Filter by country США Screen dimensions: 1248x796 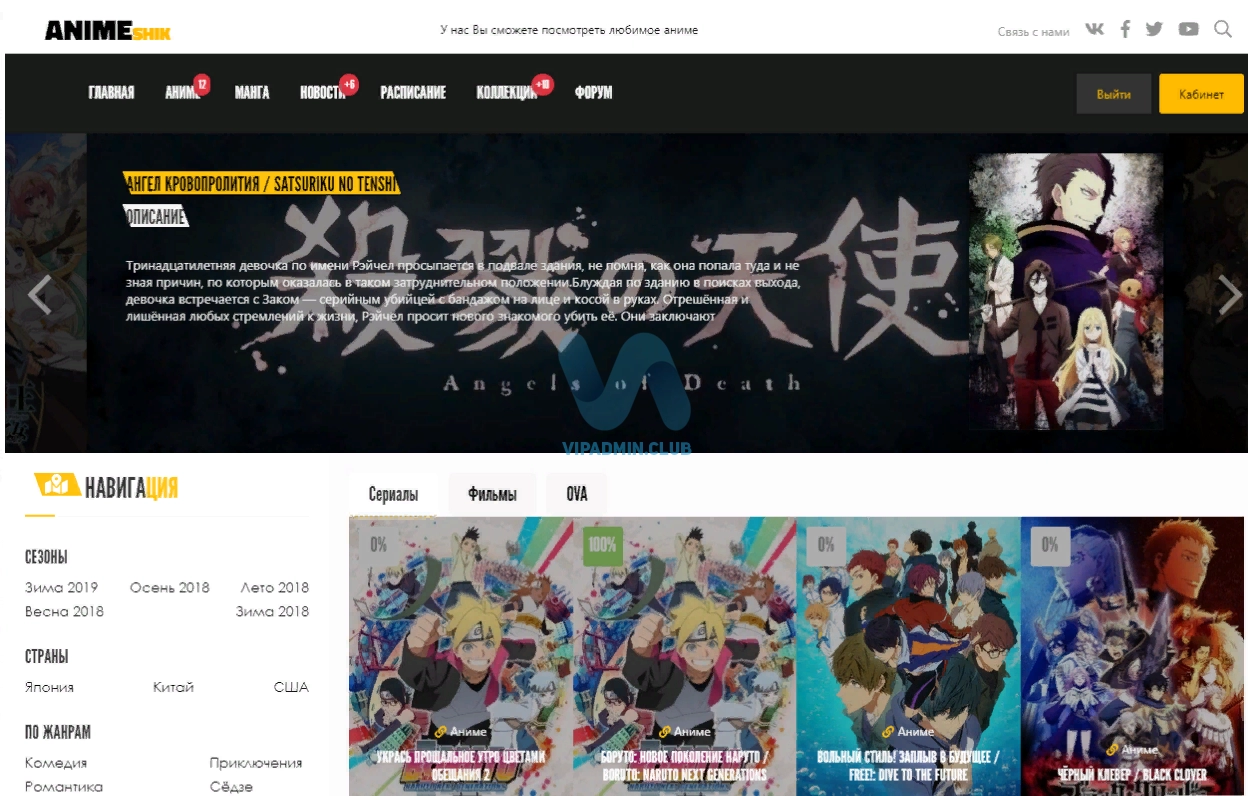pos(291,688)
